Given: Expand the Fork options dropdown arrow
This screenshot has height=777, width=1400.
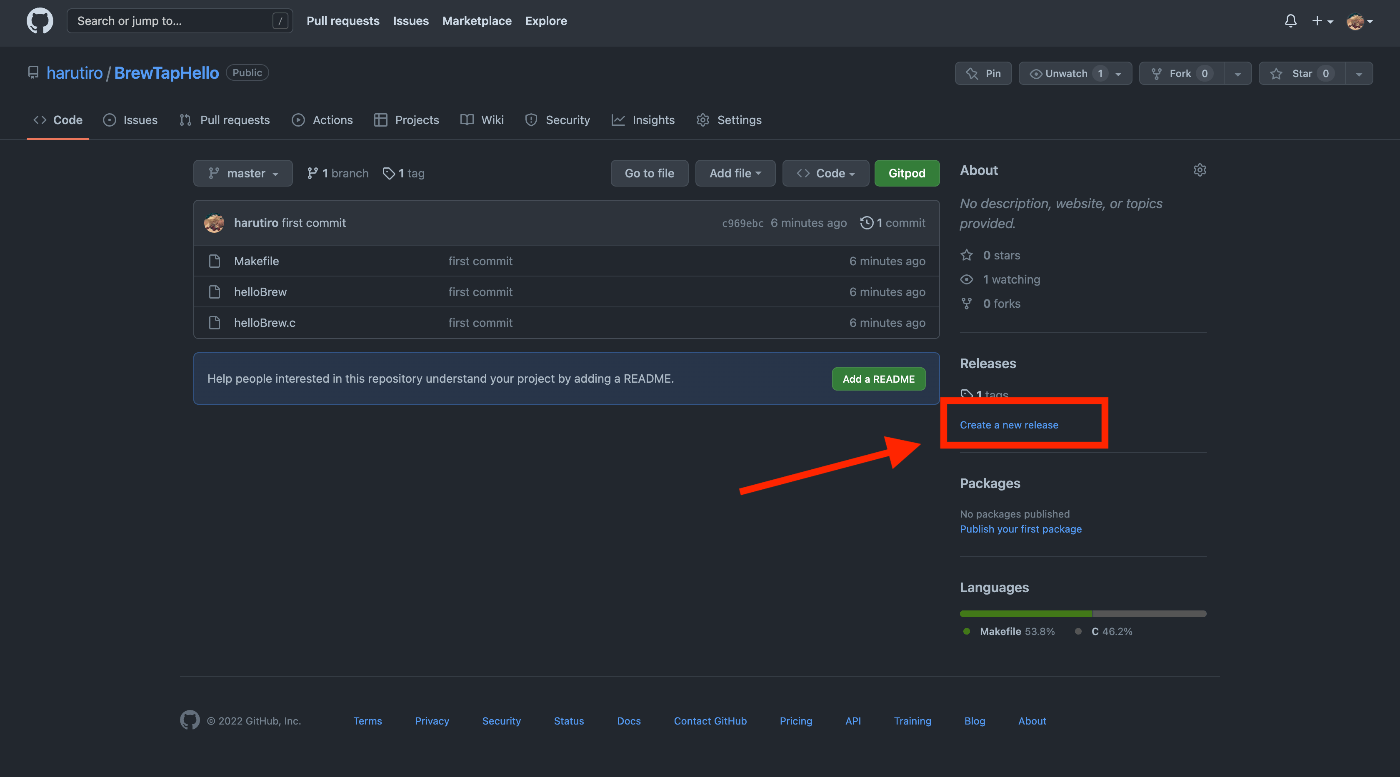Looking at the screenshot, I should click(1238, 74).
